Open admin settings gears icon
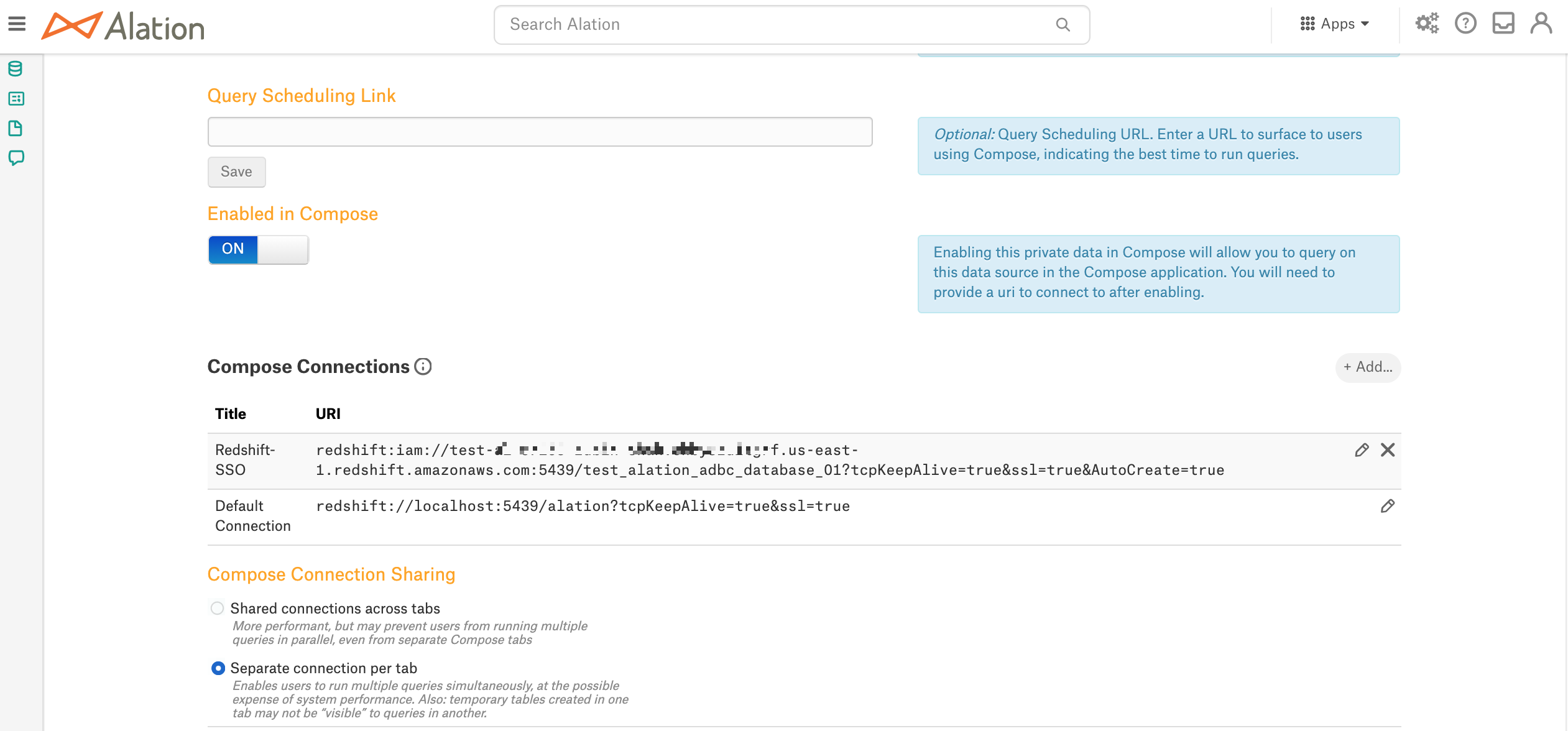 click(1427, 24)
